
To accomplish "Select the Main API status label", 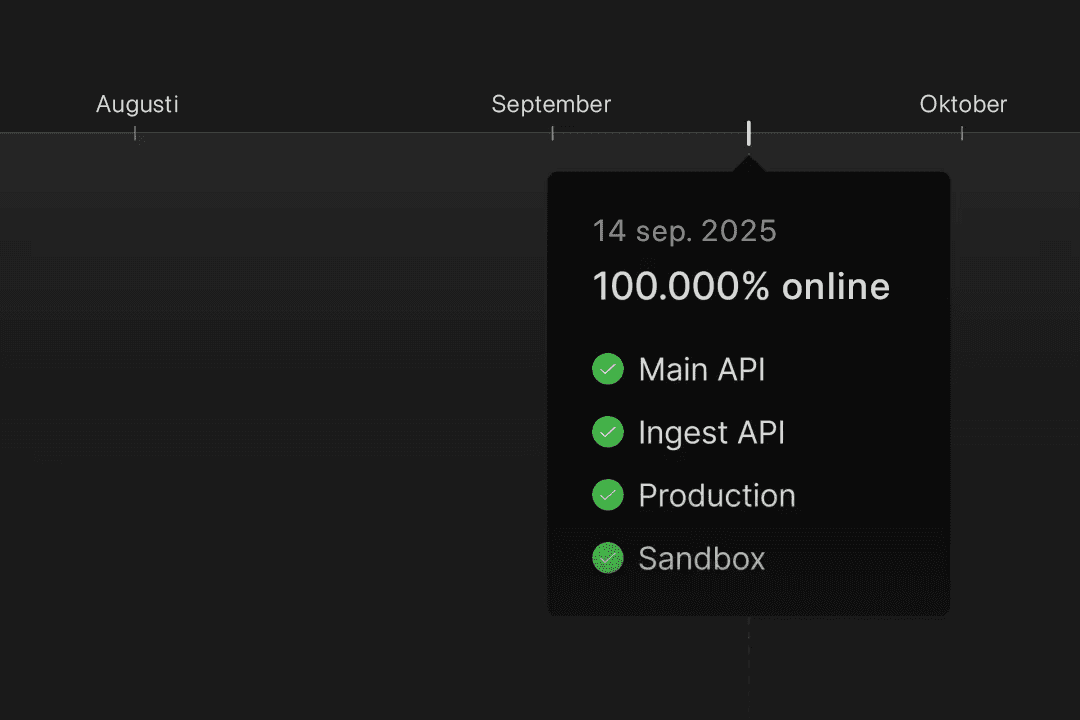I will click(x=702, y=369).
